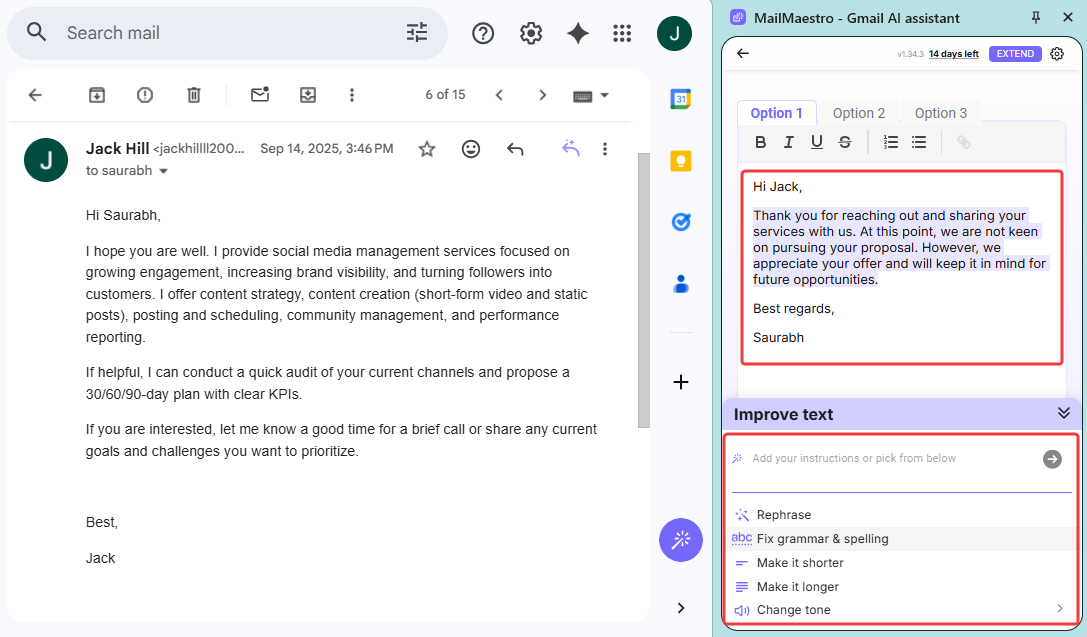Viewport: 1087px width, 637px height.
Task: Open Google Calendar from the side panel
Action: pyautogui.click(x=681, y=99)
